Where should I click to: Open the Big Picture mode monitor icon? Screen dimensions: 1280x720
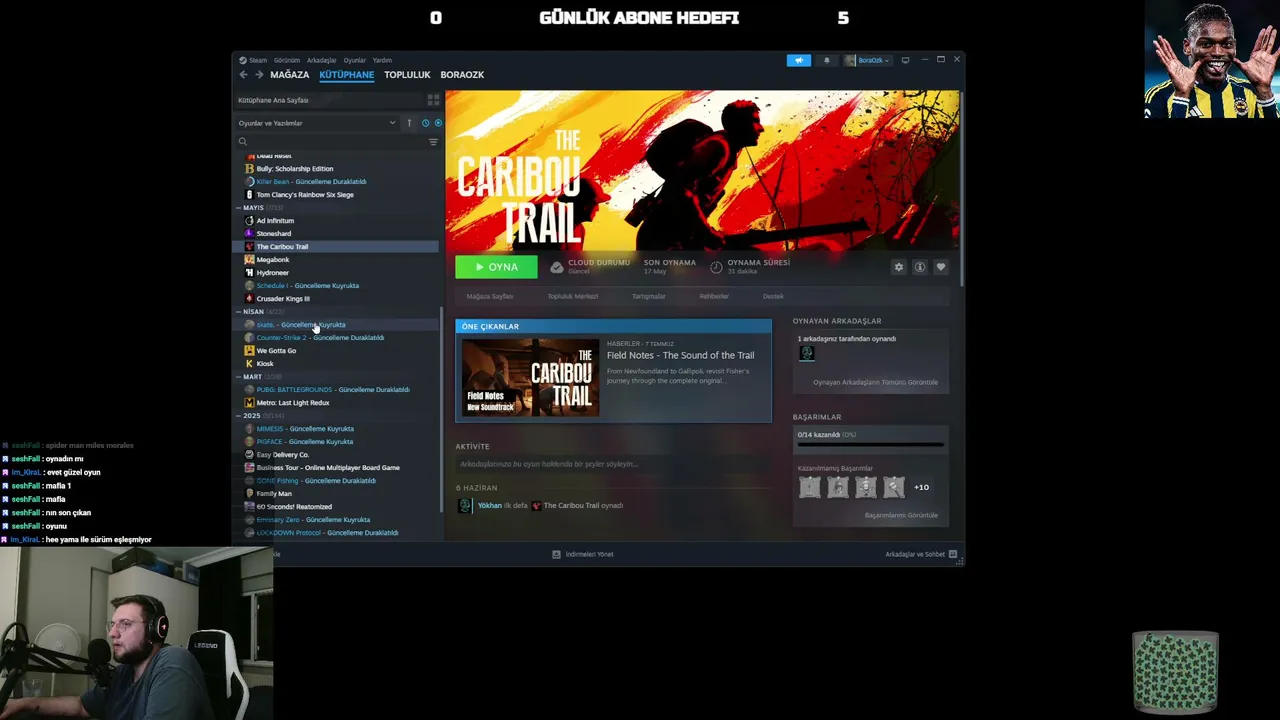[x=905, y=60]
